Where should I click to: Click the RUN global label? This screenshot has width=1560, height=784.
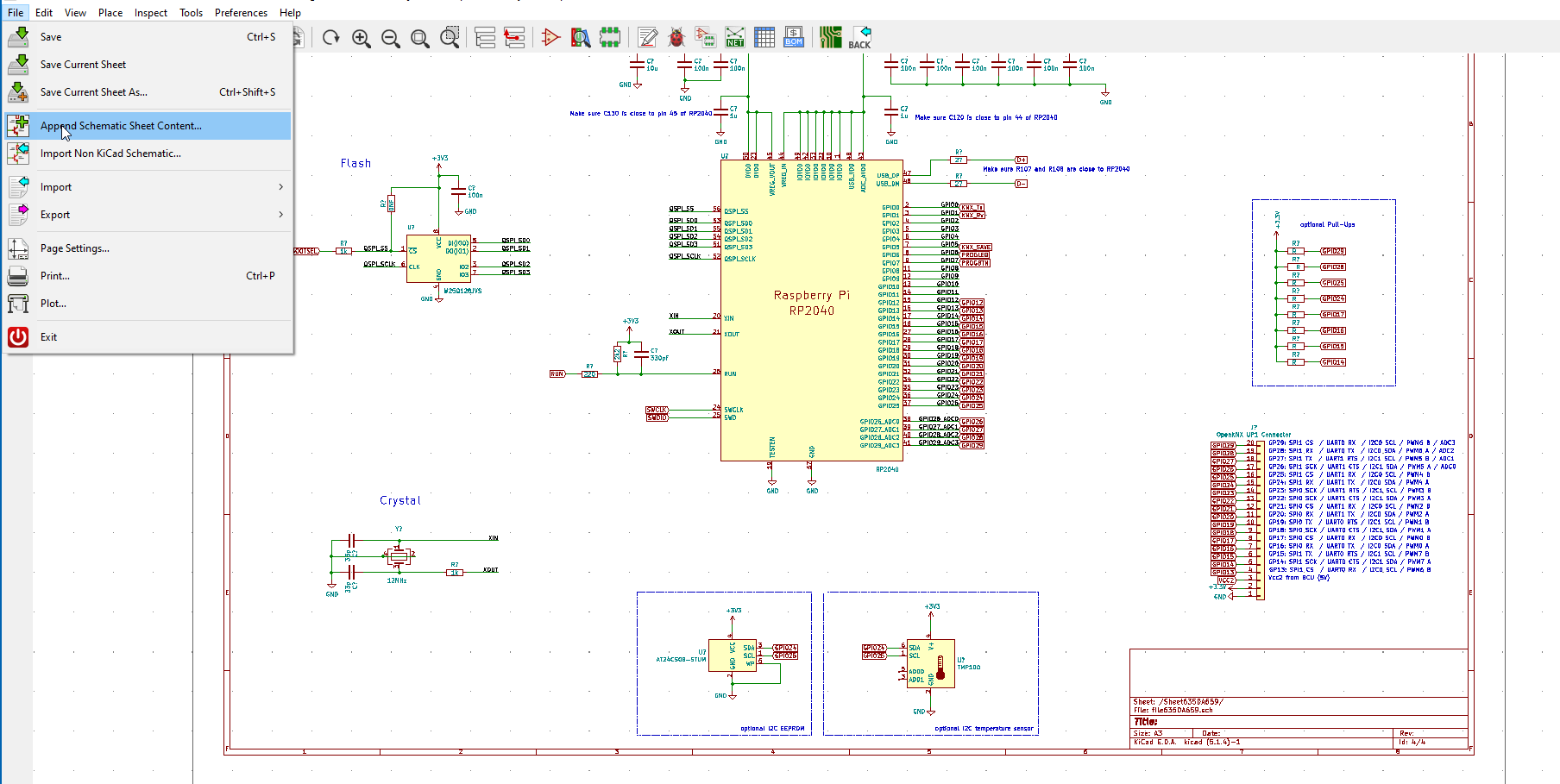(557, 374)
